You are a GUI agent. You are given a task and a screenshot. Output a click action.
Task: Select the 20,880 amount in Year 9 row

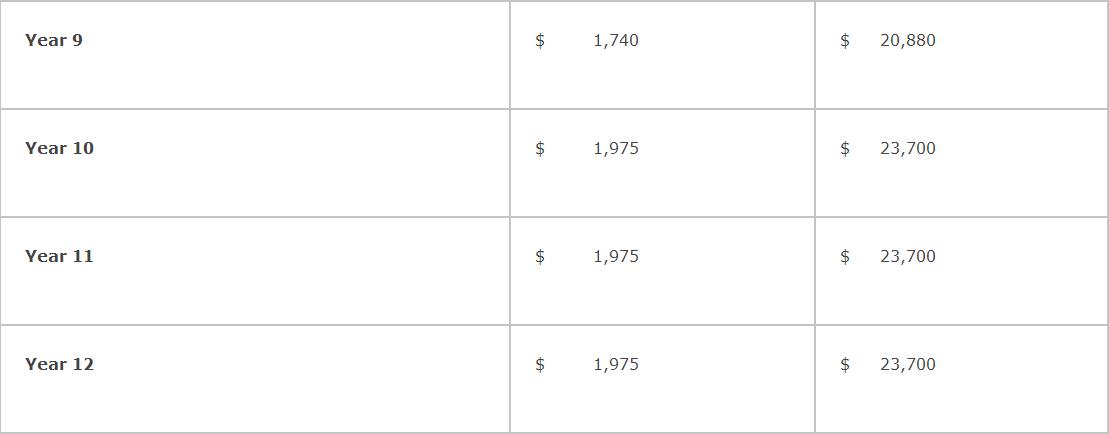tap(908, 40)
